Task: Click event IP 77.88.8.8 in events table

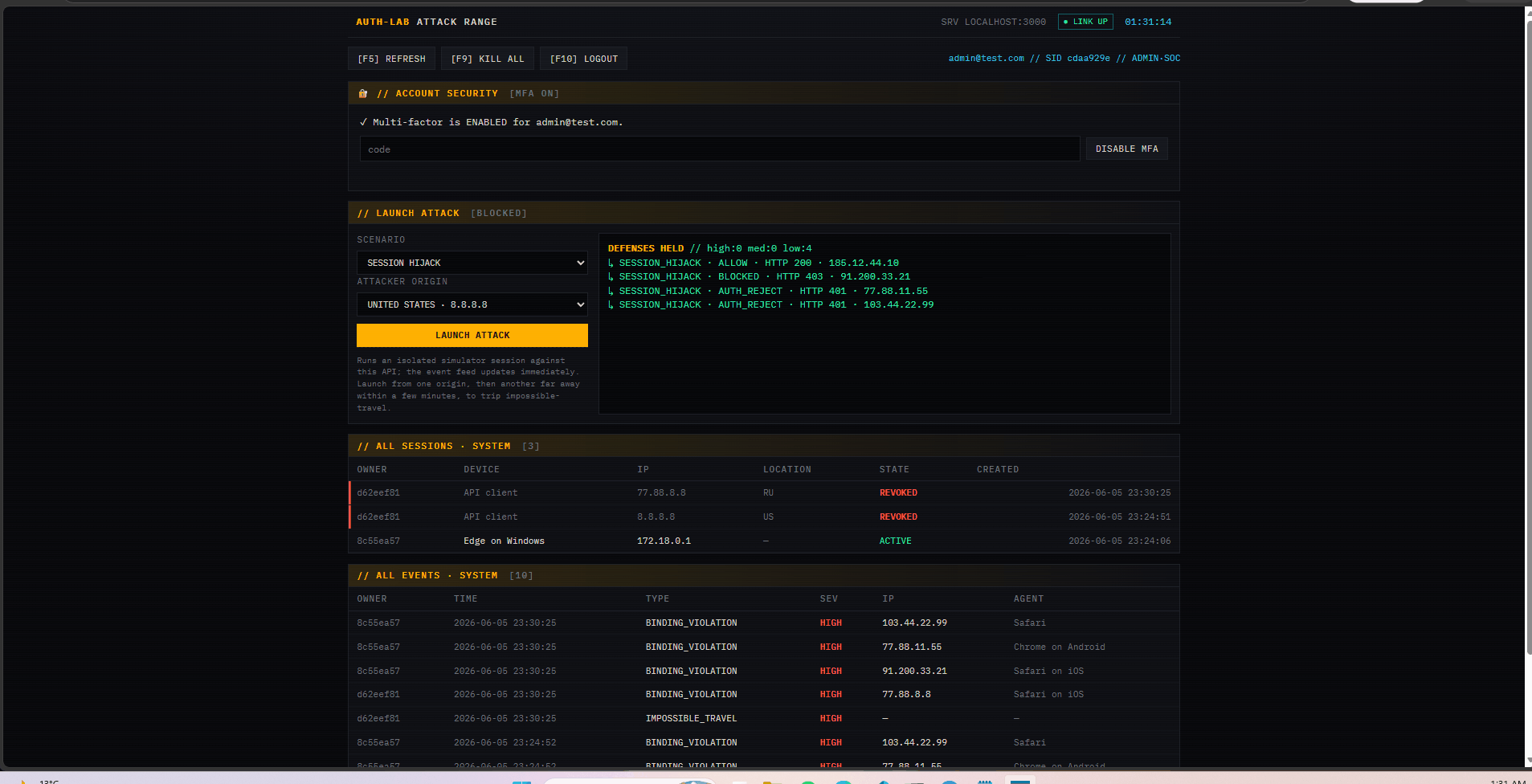Action: tap(906, 694)
